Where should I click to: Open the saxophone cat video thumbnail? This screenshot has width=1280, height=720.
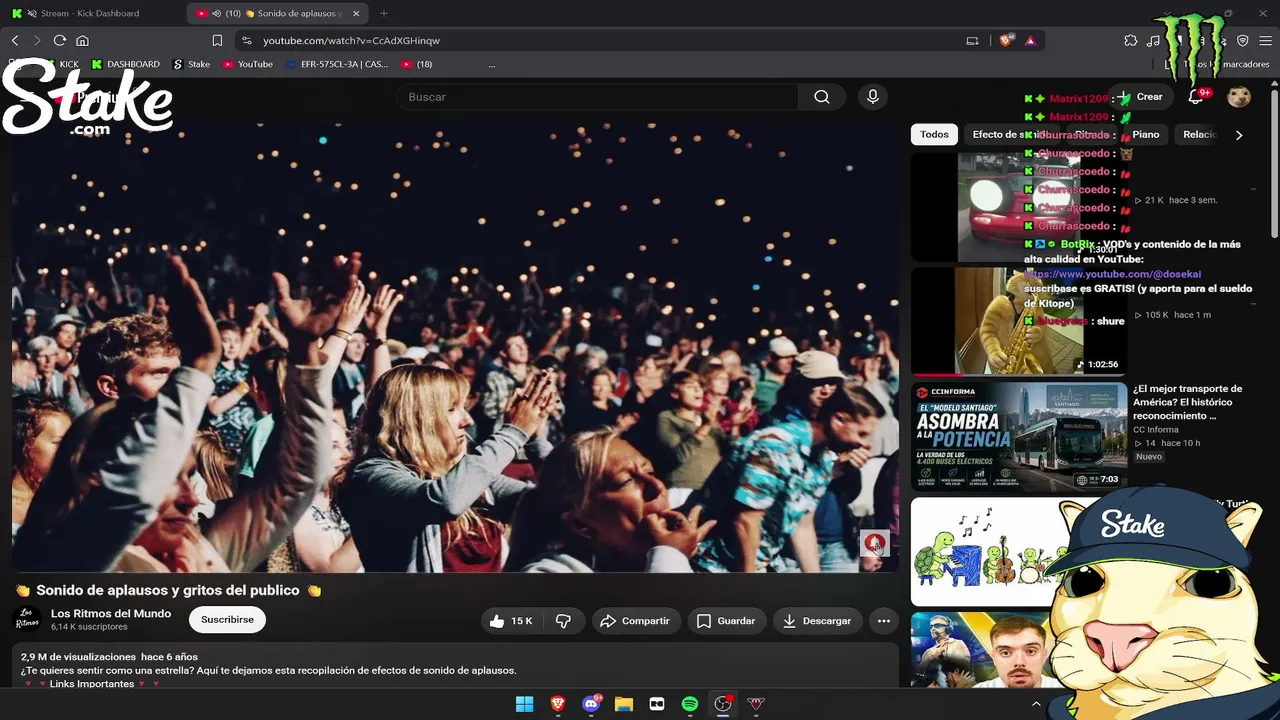click(x=1018, y=320)
